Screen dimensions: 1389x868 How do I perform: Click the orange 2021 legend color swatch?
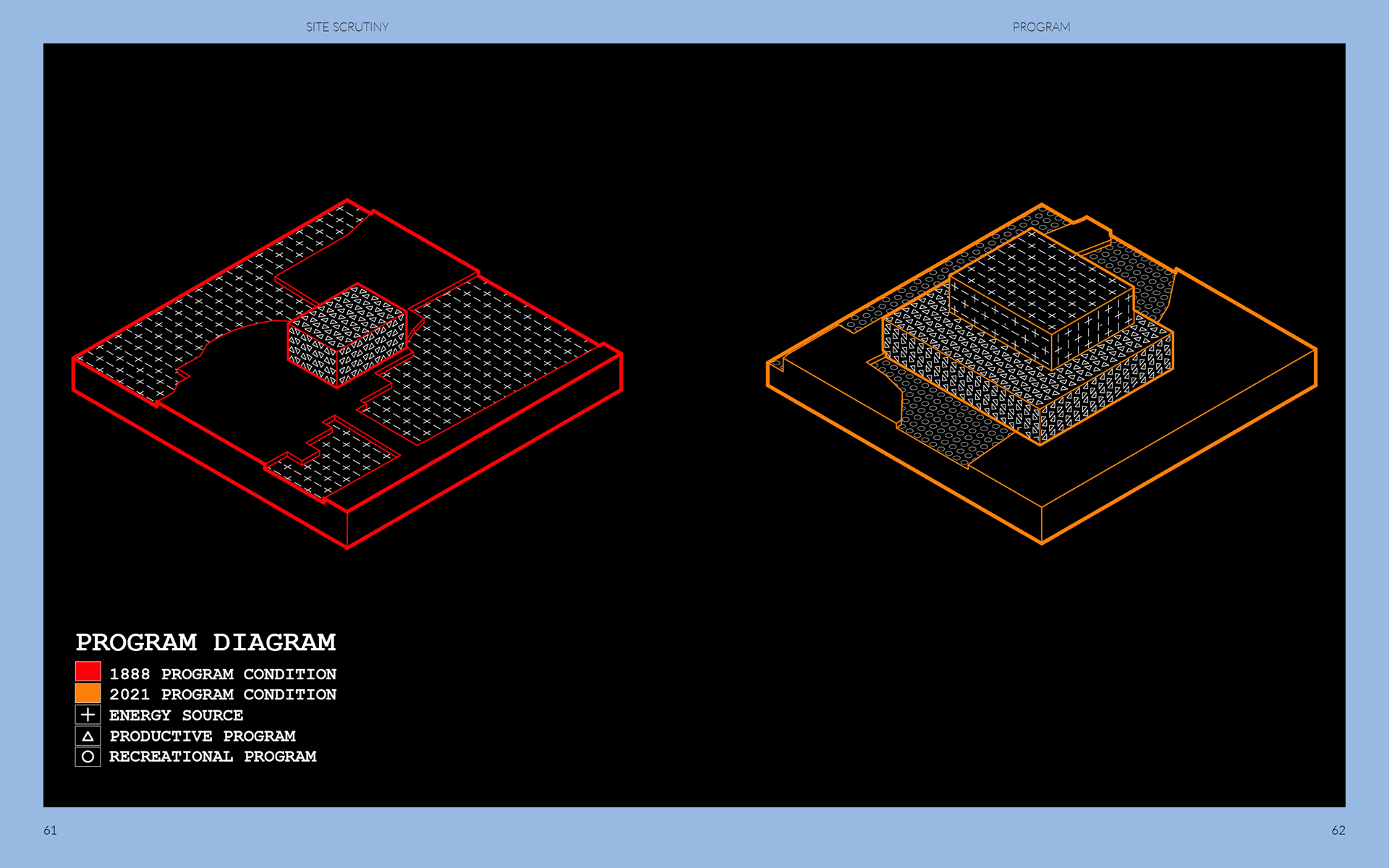pos(88,693)
